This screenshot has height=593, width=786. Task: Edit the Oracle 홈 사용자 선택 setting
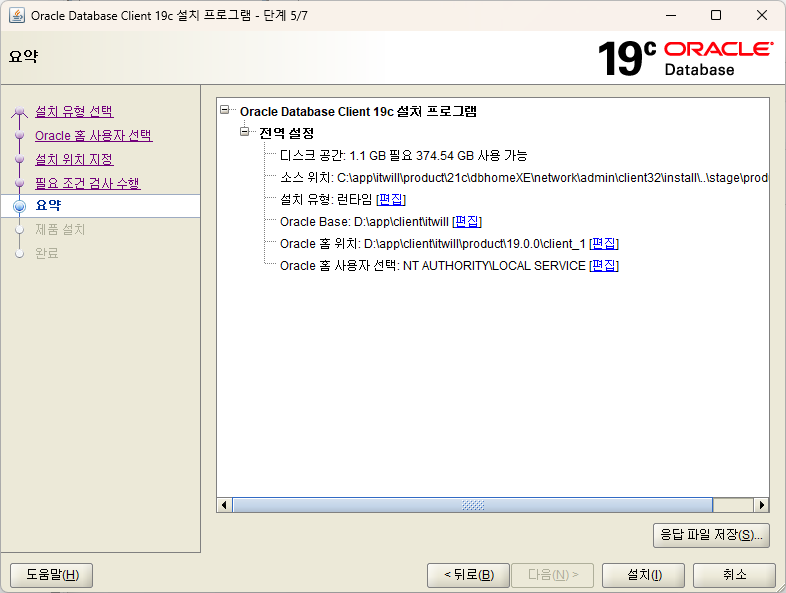[604, 266]
